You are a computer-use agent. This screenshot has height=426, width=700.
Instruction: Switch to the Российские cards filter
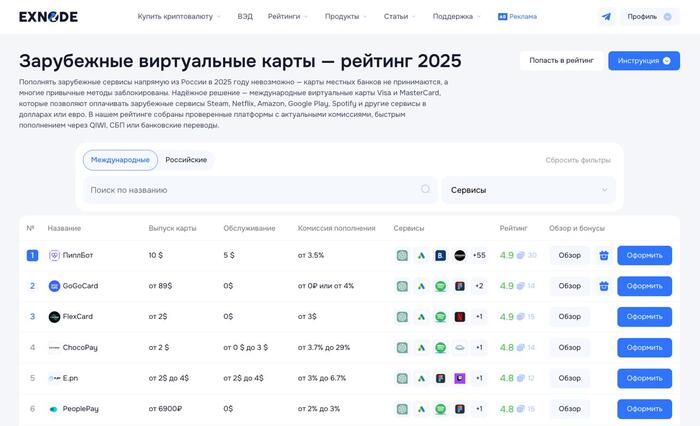pyautogui.click(x=186, y=160)
